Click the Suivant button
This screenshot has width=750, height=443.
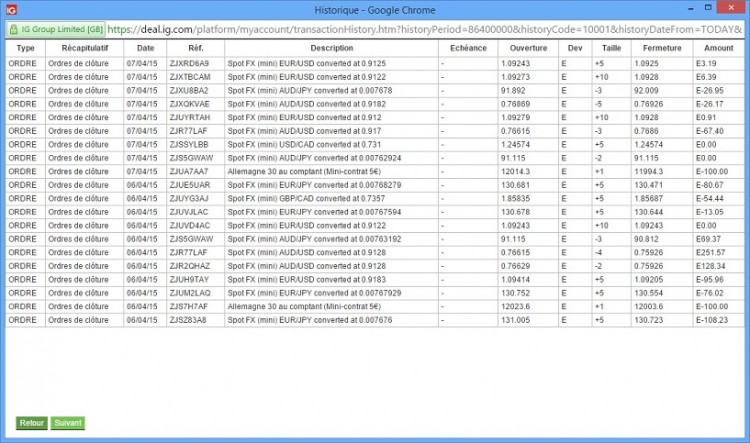68,423
